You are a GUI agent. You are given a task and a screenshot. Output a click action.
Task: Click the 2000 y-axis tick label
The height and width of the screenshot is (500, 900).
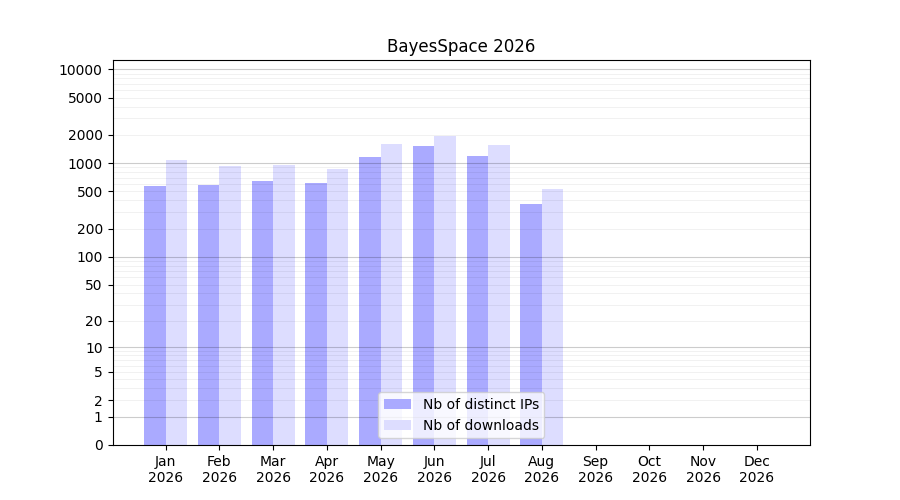point(84,135)
